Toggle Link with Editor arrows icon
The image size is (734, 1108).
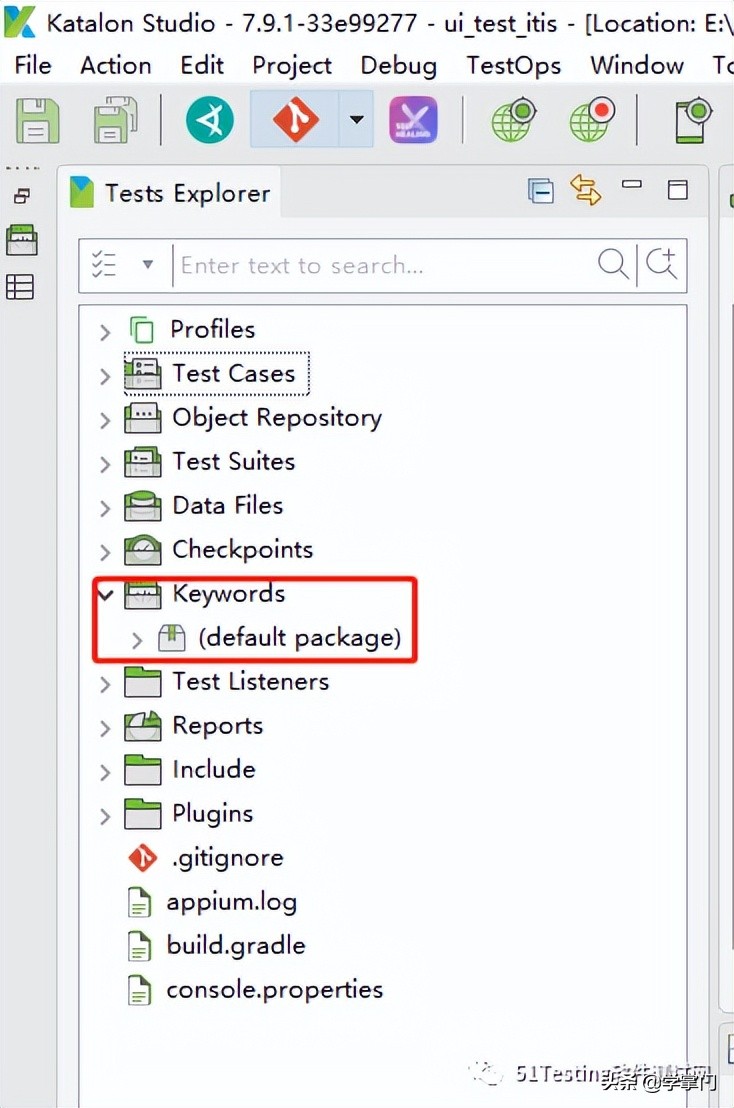click(585, 189)
